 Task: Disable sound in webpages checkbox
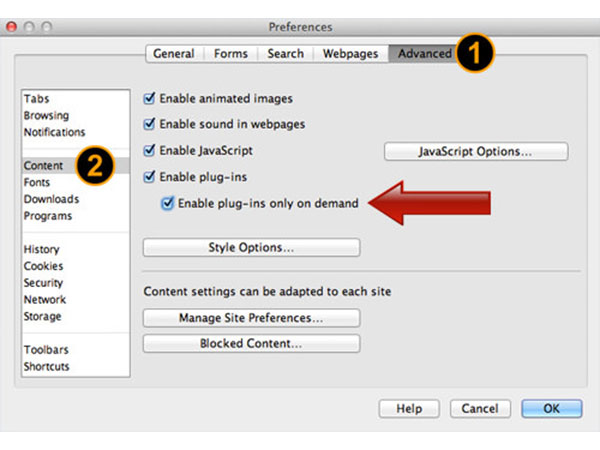click(150, 124)
